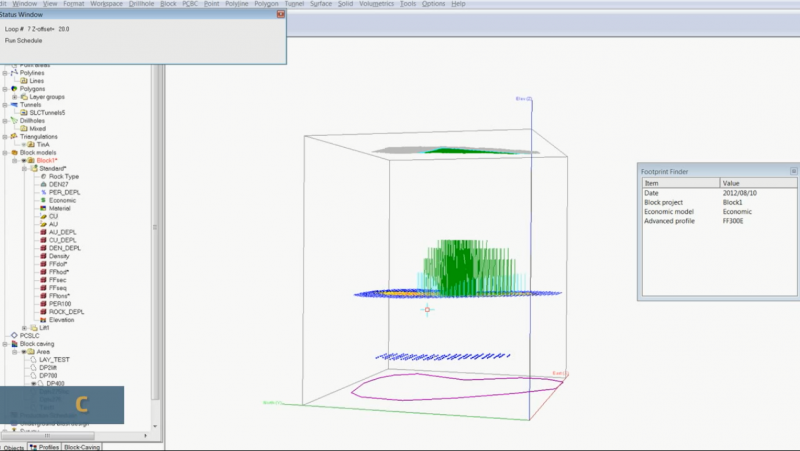Click the PER_DEPL percent icon
800x451 pixels.
pos(42,192)
